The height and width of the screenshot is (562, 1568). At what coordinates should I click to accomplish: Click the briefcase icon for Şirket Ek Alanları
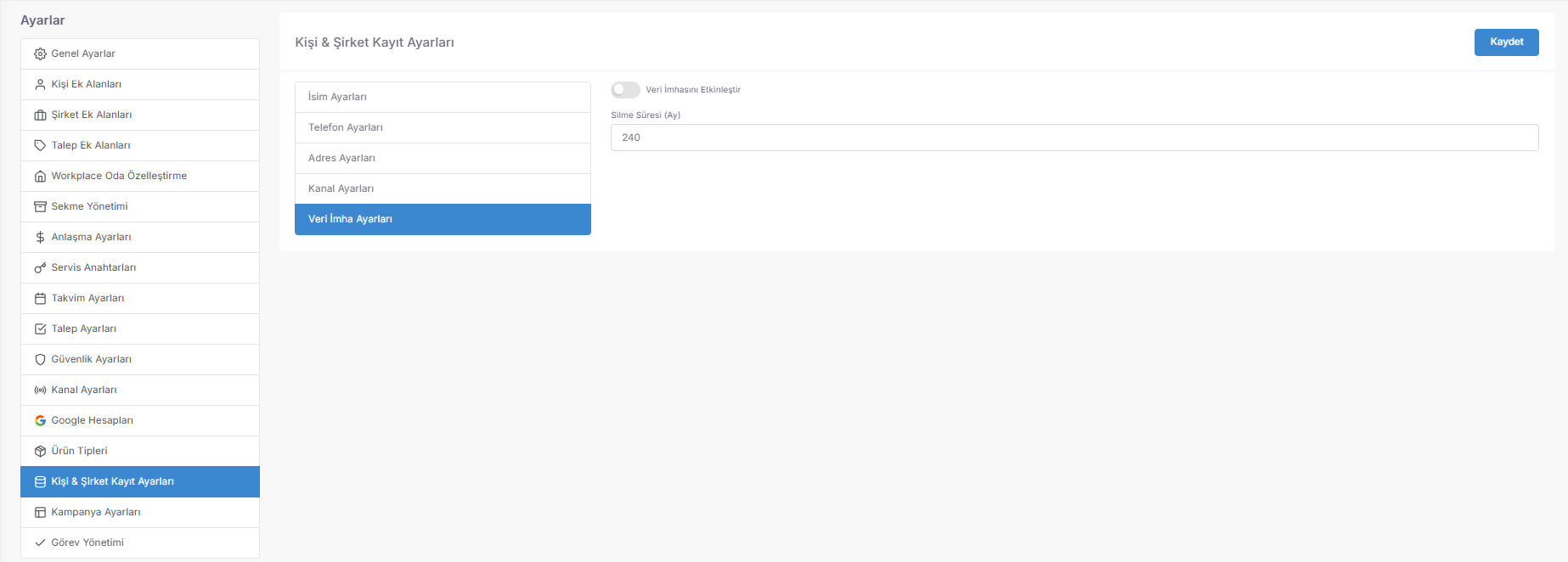click(40, 115)
